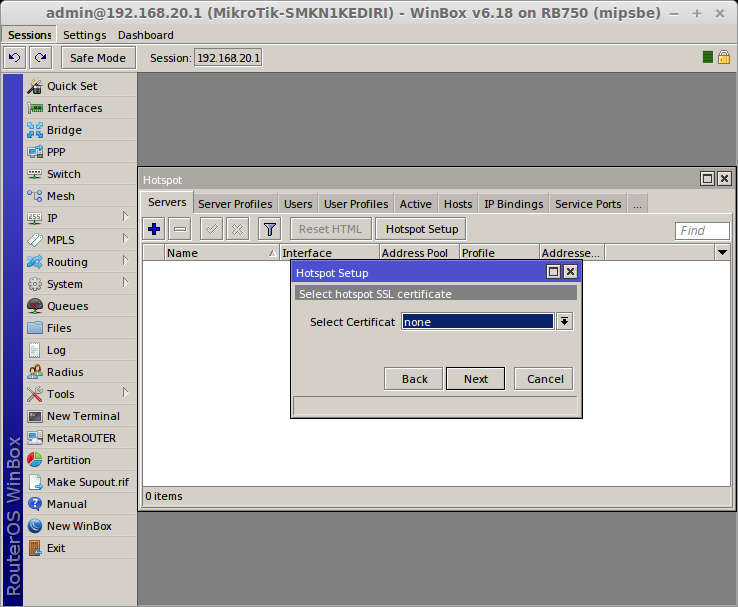This screenshot has height=607, width=738.
Task: Select Make Supout.rif in sidebar
Action: pos(80,482)
